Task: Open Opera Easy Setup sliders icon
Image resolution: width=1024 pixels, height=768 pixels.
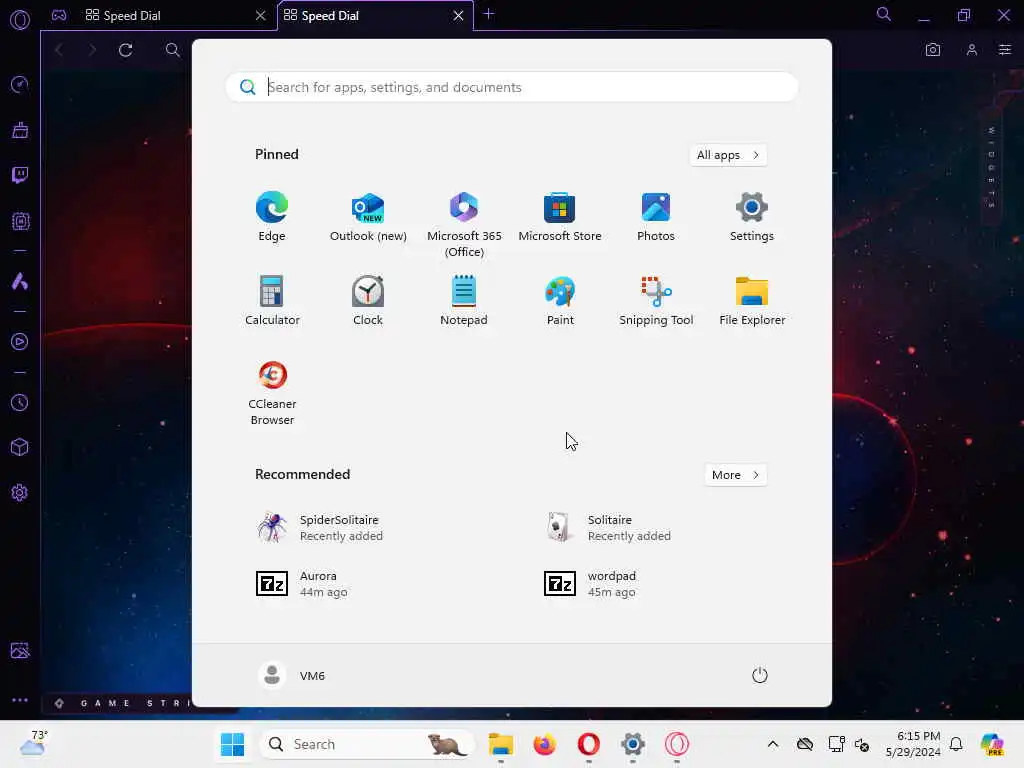Action: (x=1004, y=50)
